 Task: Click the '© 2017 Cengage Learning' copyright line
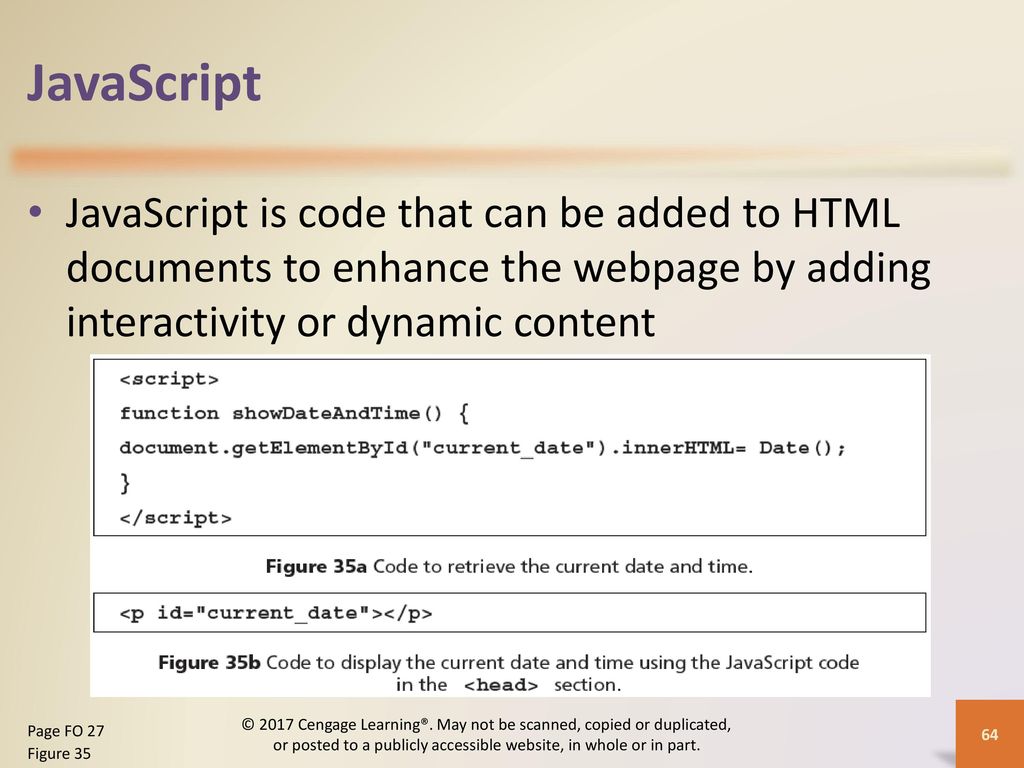[x=487, y=724]
